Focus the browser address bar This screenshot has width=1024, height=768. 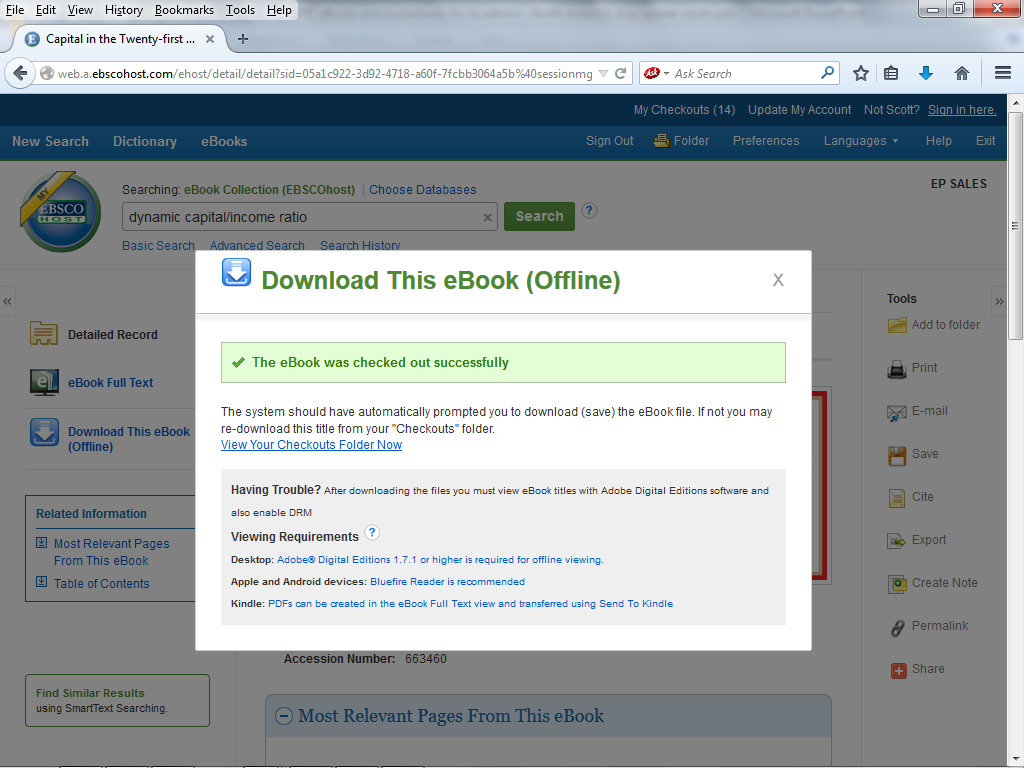325,73
